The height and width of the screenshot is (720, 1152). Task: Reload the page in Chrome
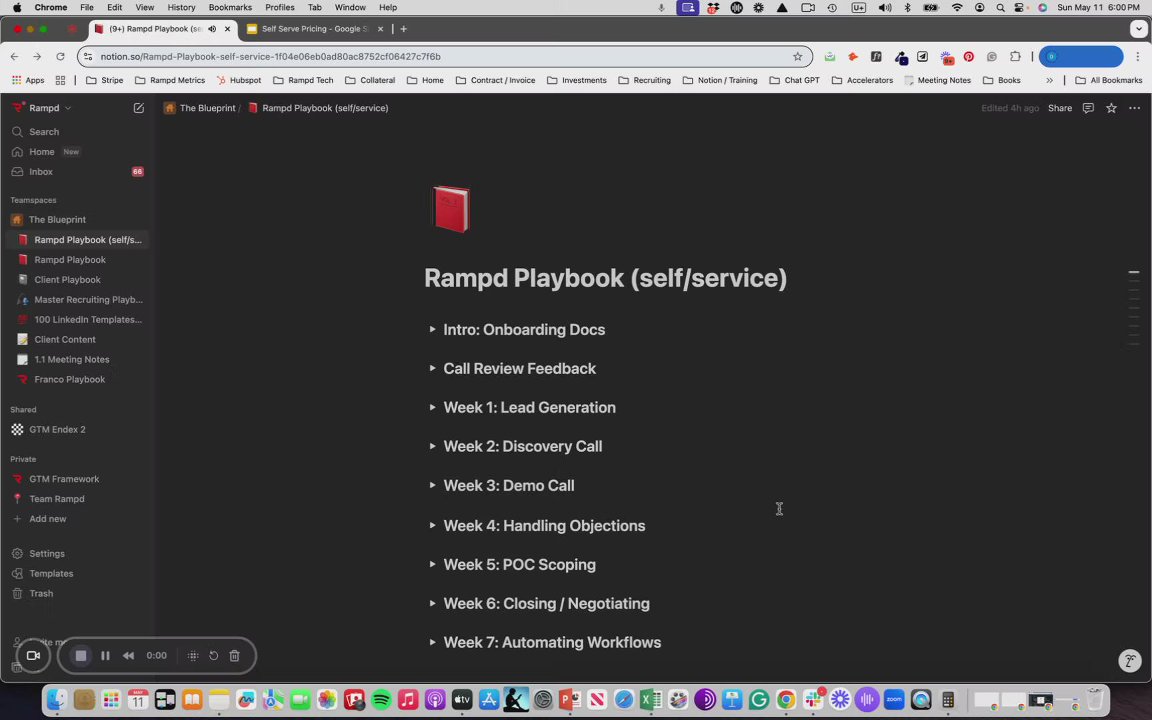pyautogui.click(x=60, y=57)
